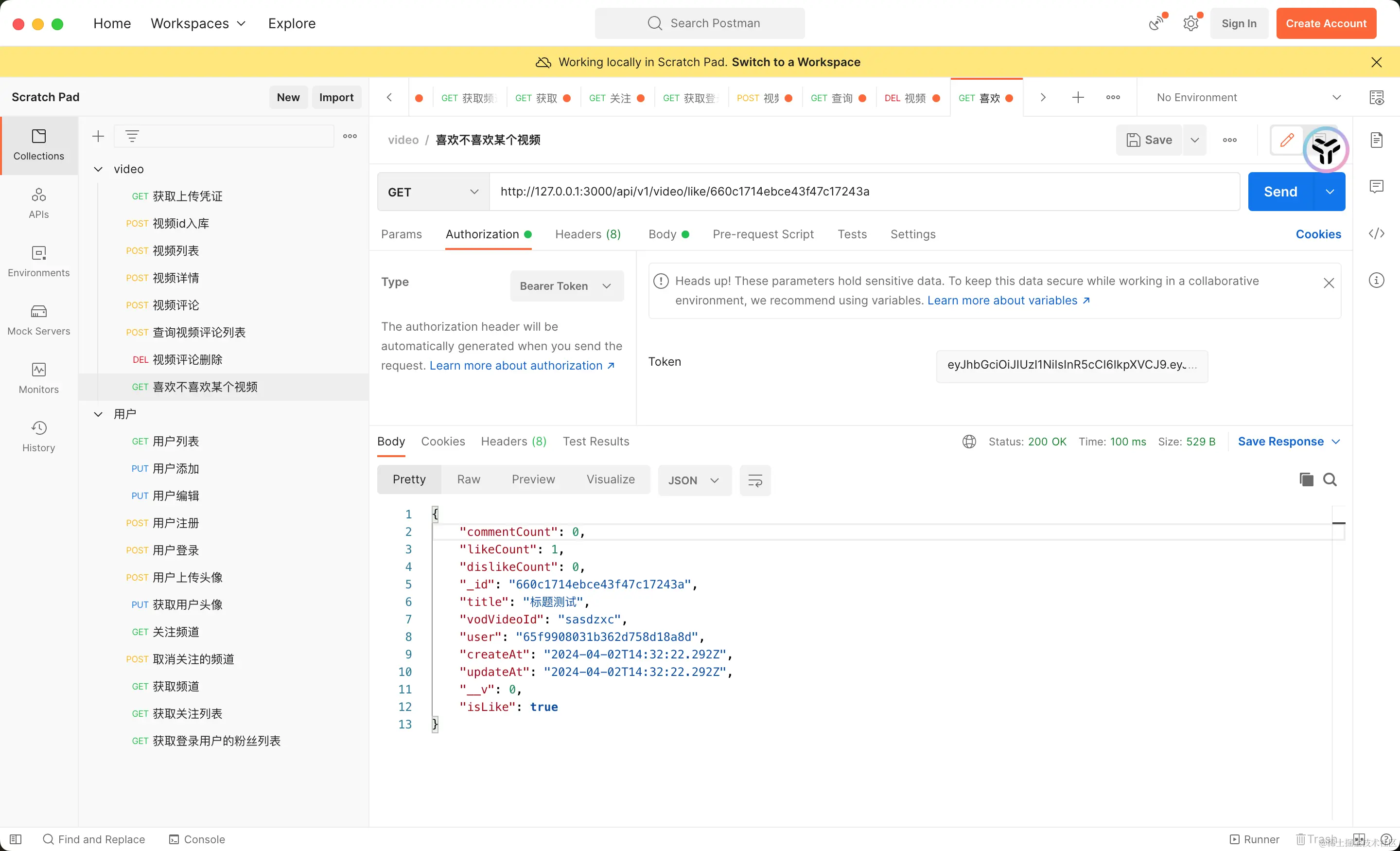Toggle two-pane layout in status bar
Image resolution: width=1400 pixels, height=851 pixels.
coord(1359,839)
